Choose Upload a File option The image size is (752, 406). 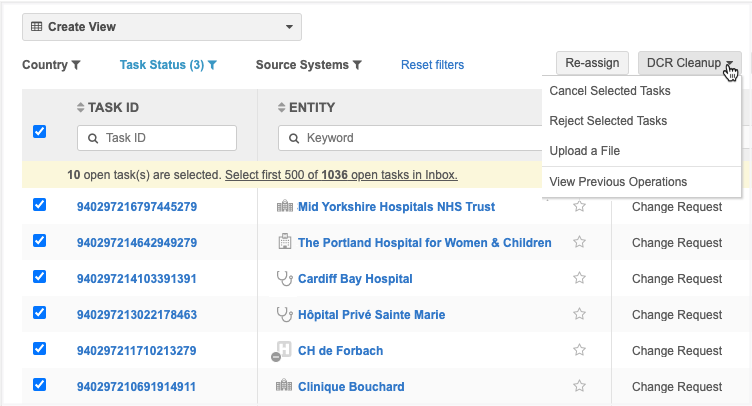(585, 151)
